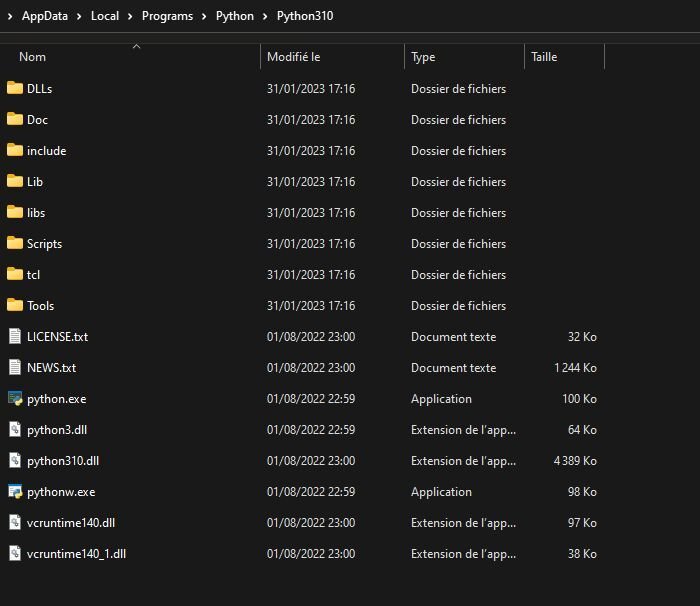The height and width of the screenshot is (606, 700).
Task: Expand the chevron after AppData in breadcrumb
Action: click(x=79, y=16)
